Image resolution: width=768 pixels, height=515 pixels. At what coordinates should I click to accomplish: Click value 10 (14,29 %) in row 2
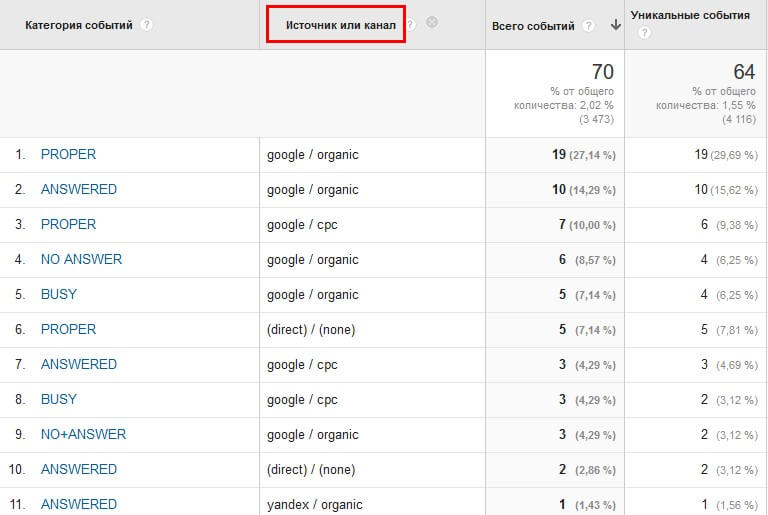(x=584, y=190)
